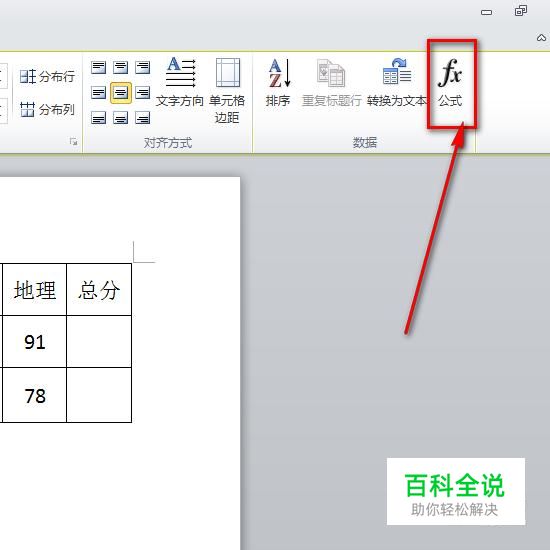Click the 地理 header cell
550x550 pixels.
pos(34,290)
